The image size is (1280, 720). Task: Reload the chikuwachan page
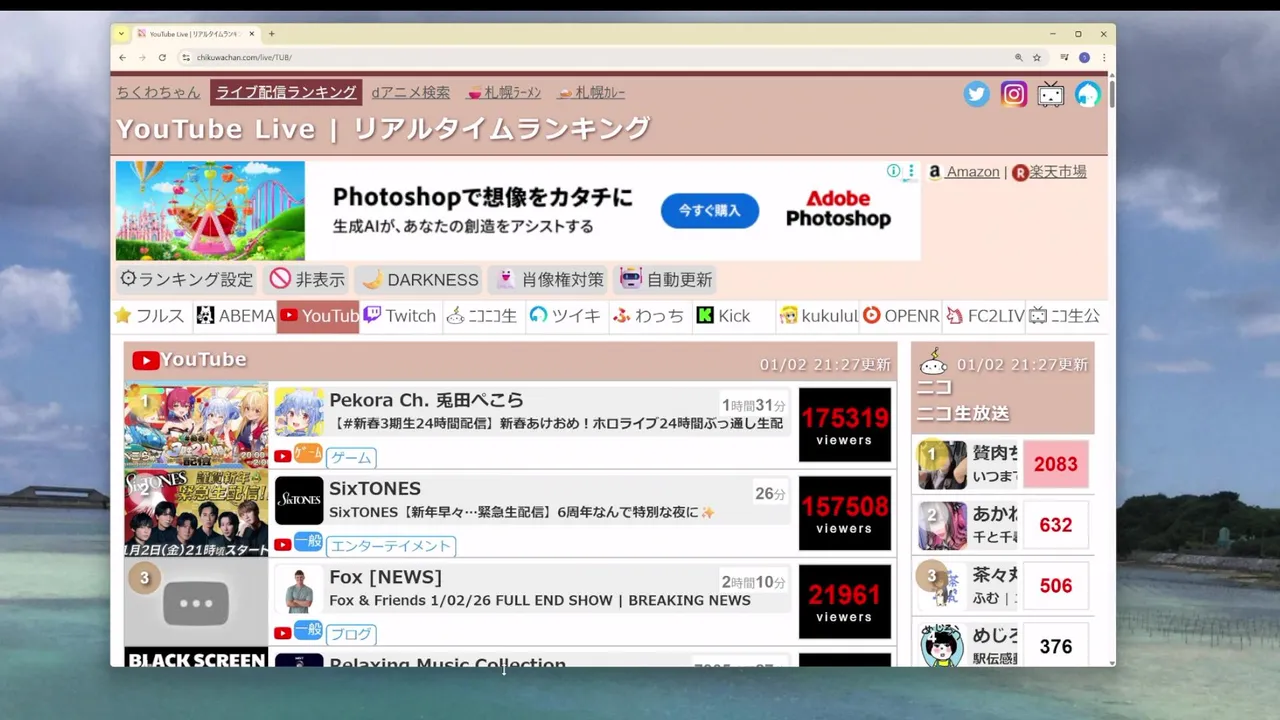coord(162,58)
